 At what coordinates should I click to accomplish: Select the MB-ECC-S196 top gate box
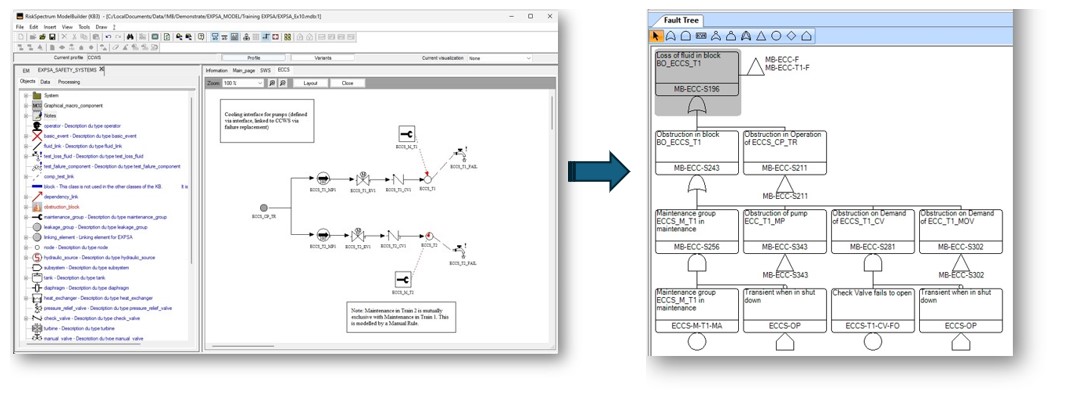[698, 87]
